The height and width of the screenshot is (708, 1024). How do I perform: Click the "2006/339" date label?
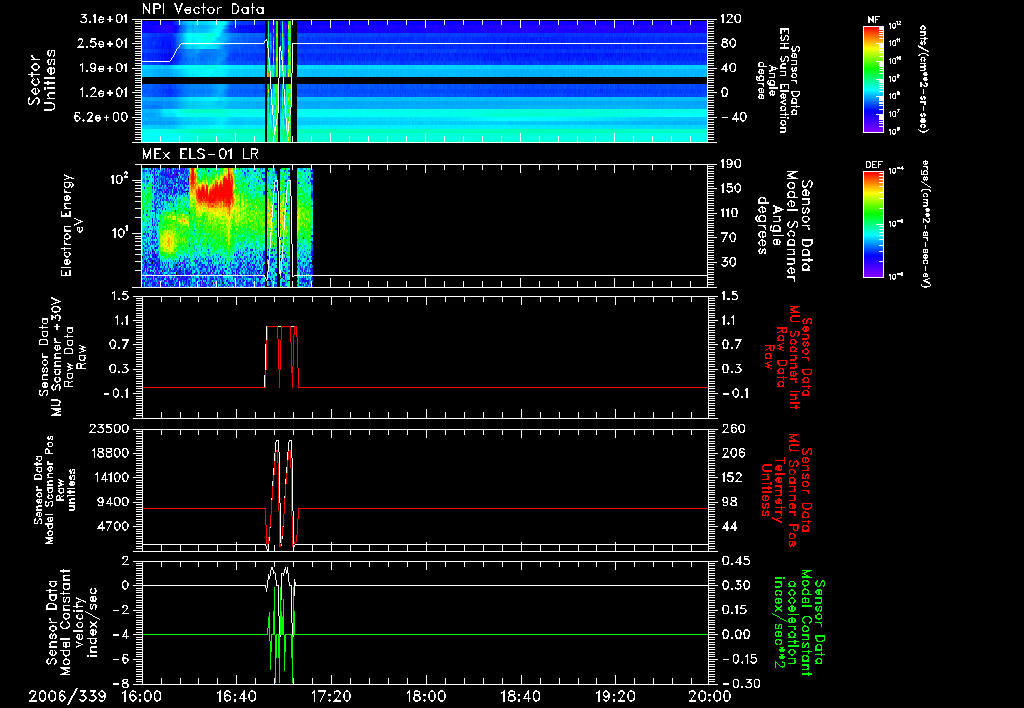click(67, 696)
